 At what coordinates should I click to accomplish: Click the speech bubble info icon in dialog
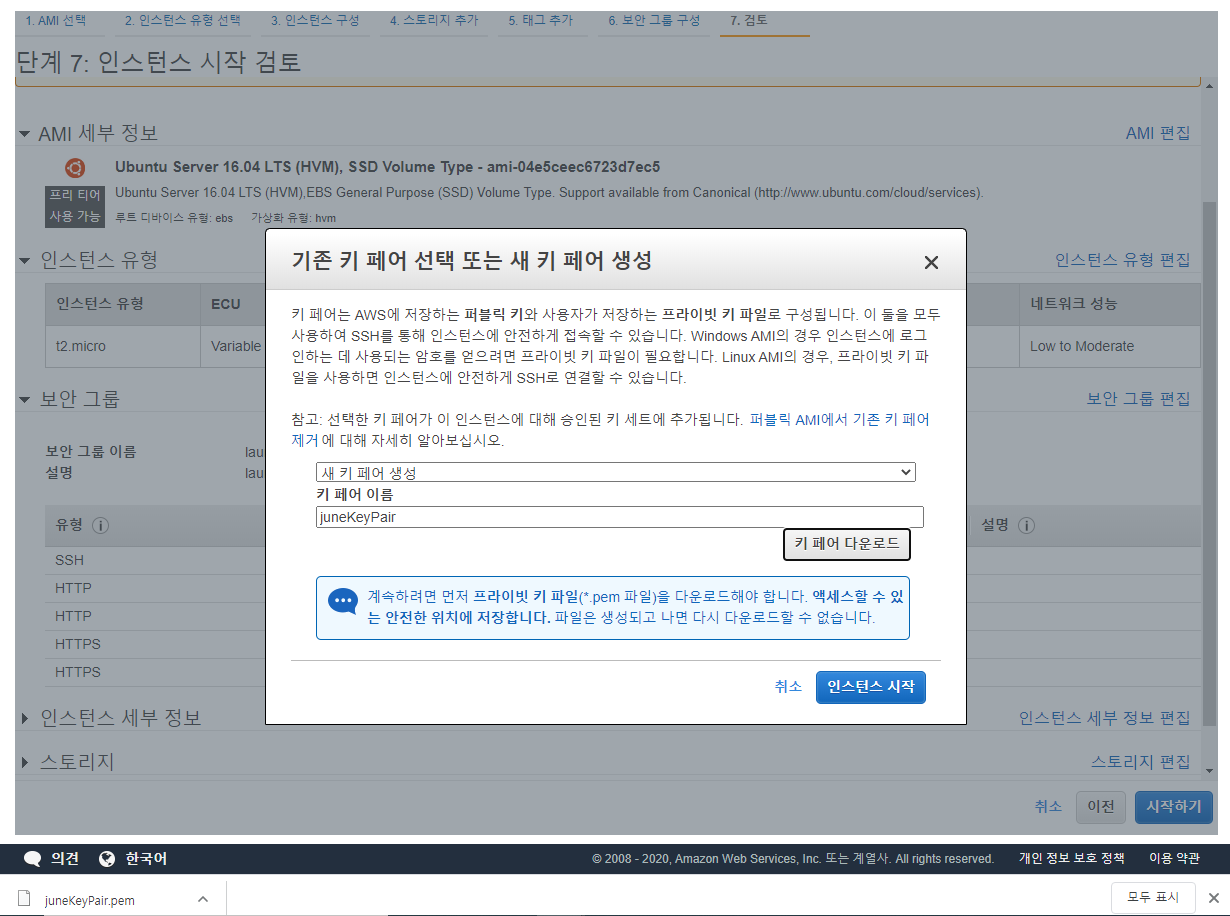pyautogui.click(x=342, y=601)
